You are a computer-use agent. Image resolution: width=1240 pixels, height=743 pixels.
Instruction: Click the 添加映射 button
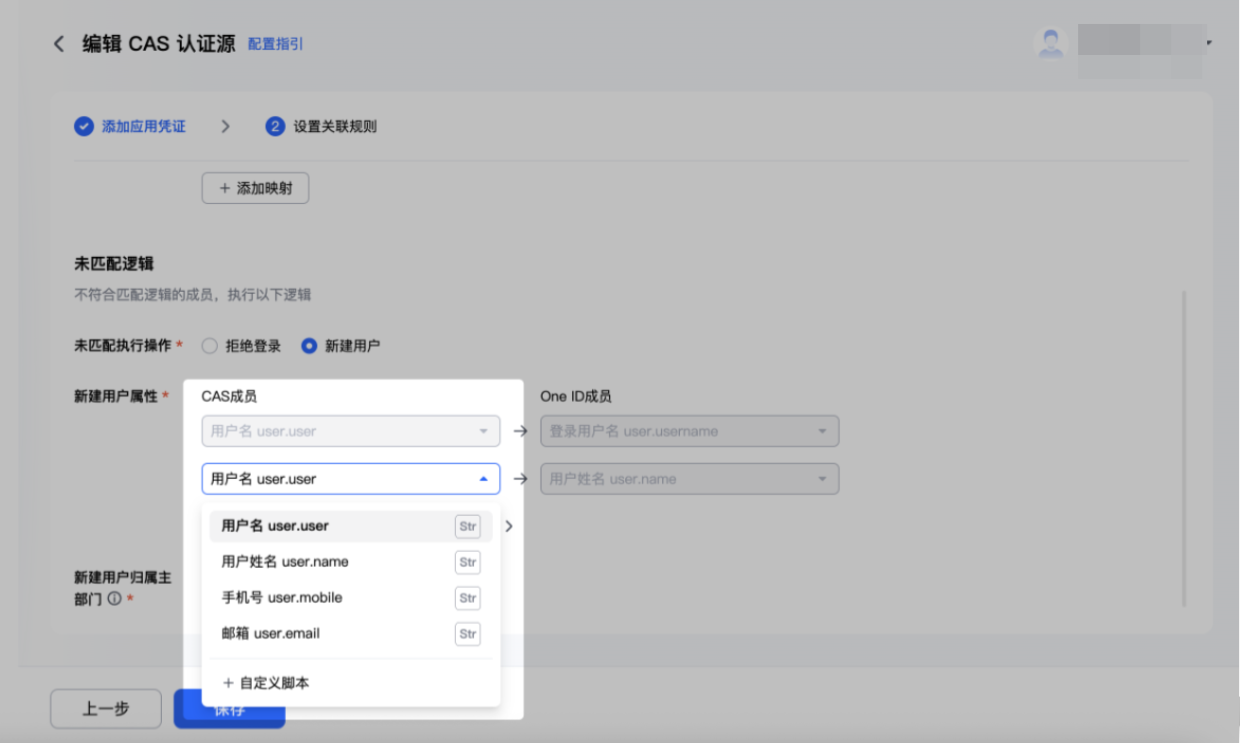point(255,188)
